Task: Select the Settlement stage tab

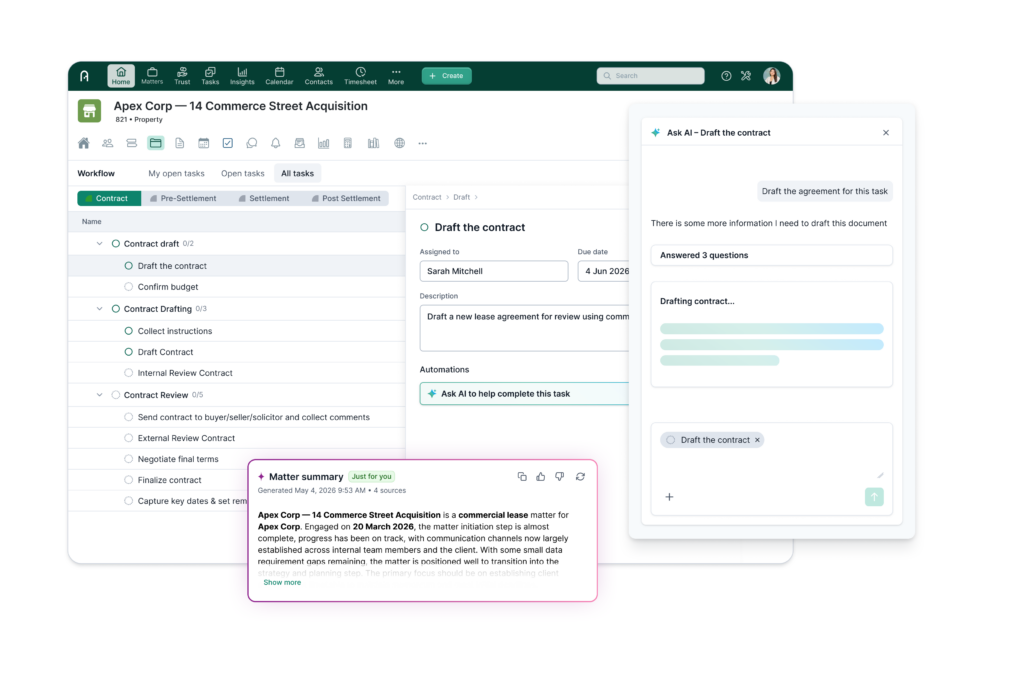Action: tap(264, 198)
